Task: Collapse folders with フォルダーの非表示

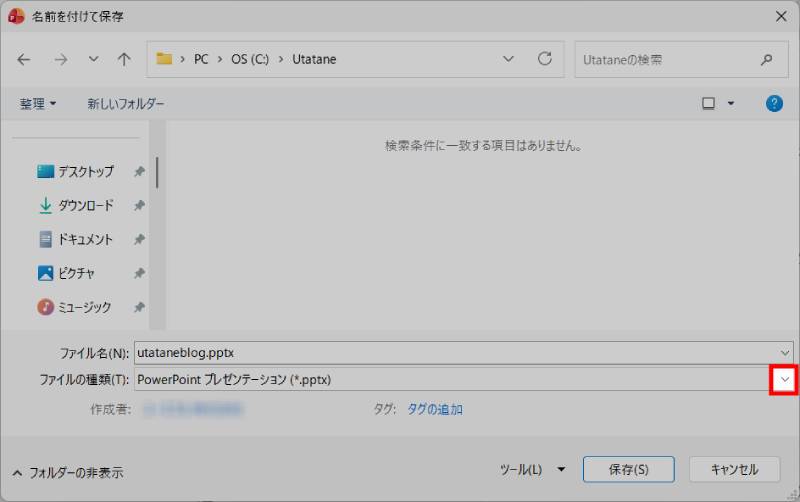Action: tap(68, 473)
